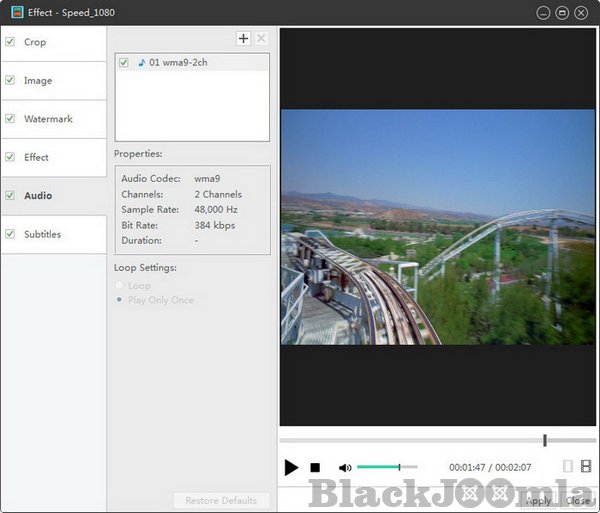Mute the preview with the speaker icon
The image size is (600, 513).
[x=345, y=467]
